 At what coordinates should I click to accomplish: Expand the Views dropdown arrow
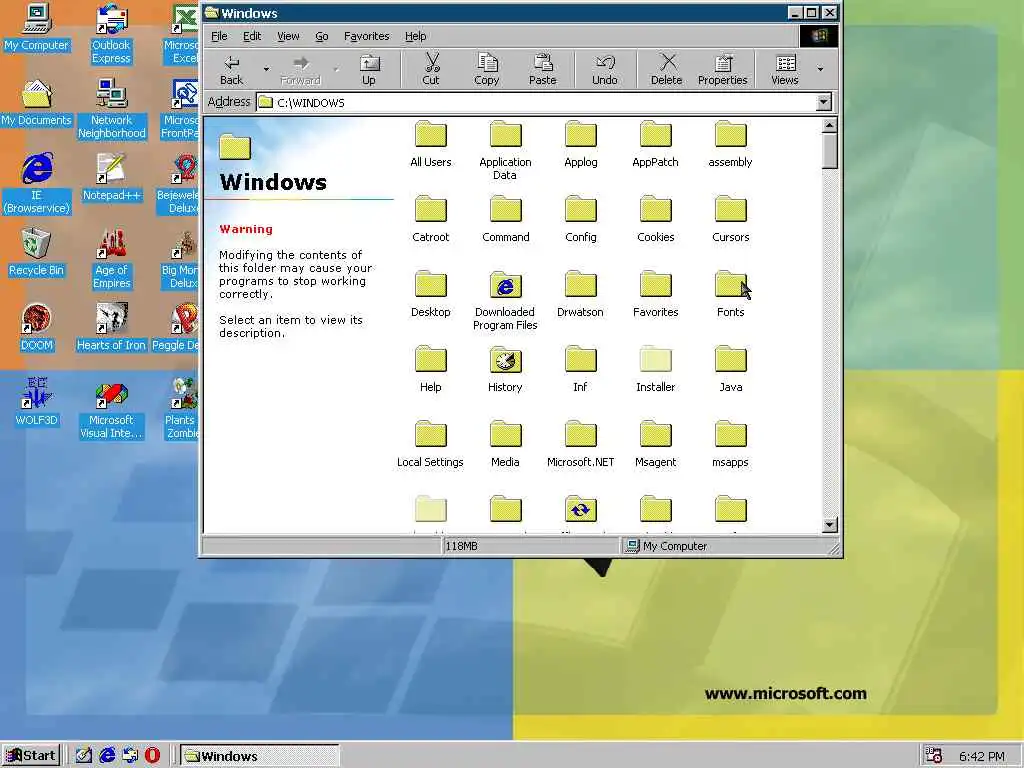820,69
